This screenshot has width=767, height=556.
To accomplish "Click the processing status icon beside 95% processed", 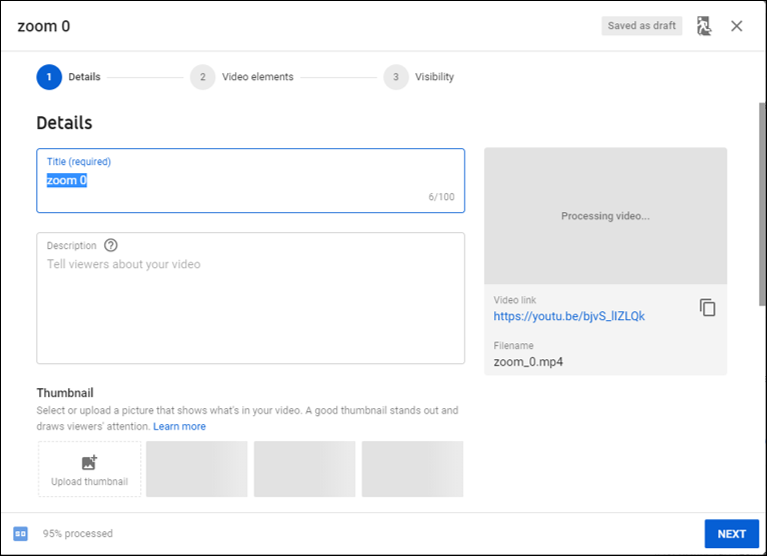I will pos(21,534).
